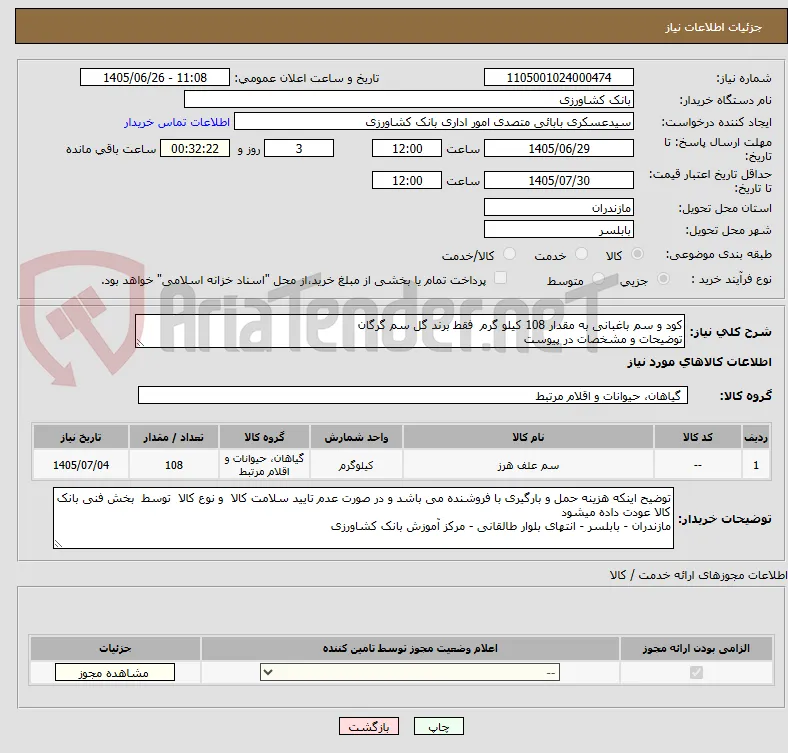Click the نام کالا column header
Screen dimensions: 788x753
tap(528, 437)
